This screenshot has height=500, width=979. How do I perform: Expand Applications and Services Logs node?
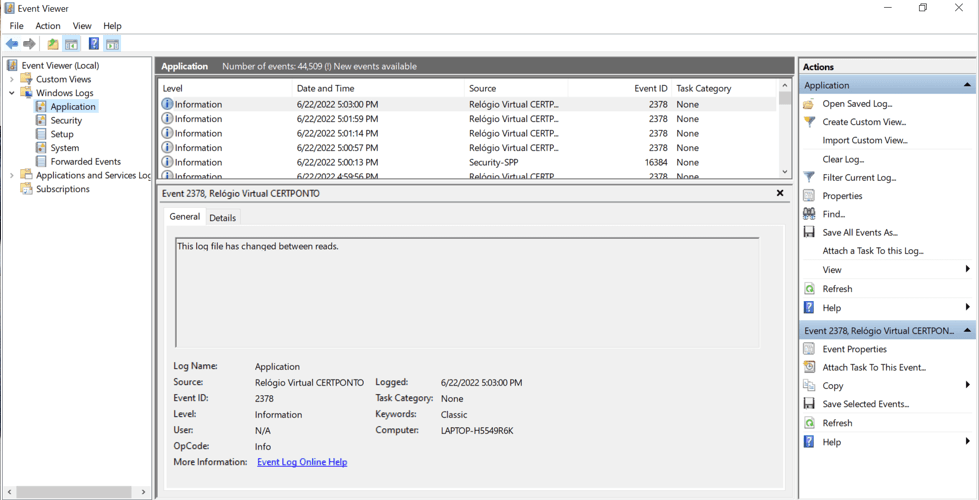(12, 175)
